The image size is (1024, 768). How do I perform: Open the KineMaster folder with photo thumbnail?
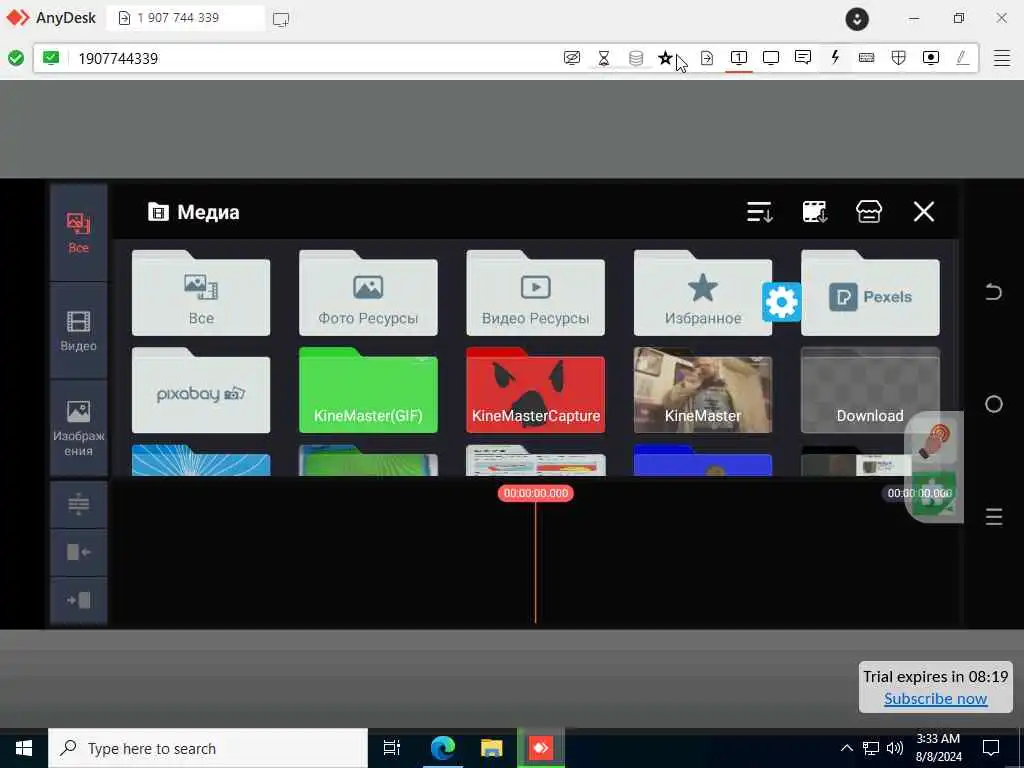tap(703, 391)
